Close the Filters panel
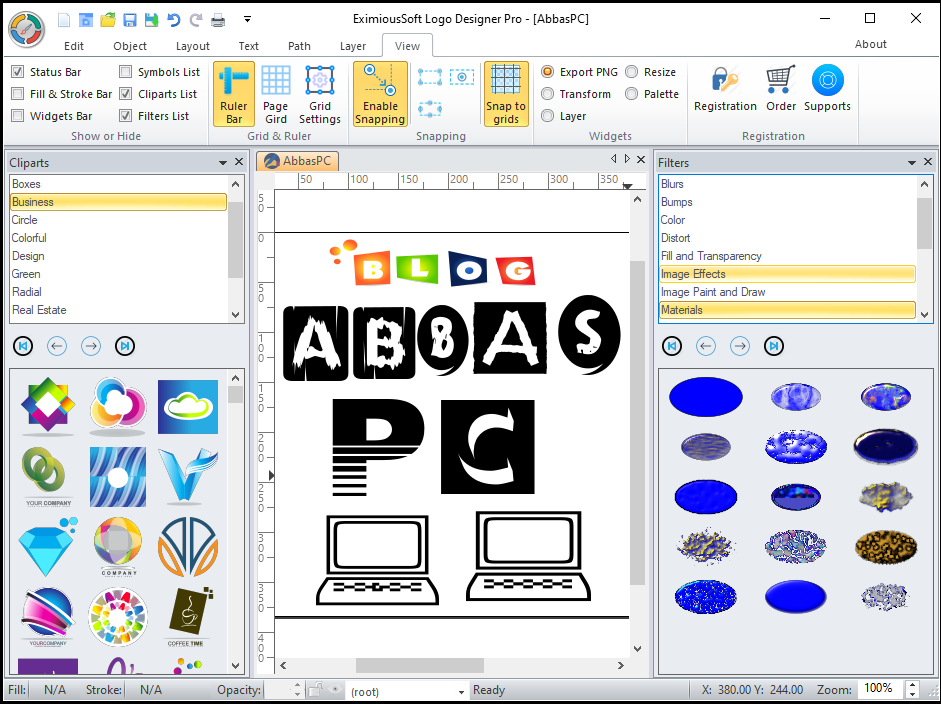Screen dimensions: 941x704 928,161
